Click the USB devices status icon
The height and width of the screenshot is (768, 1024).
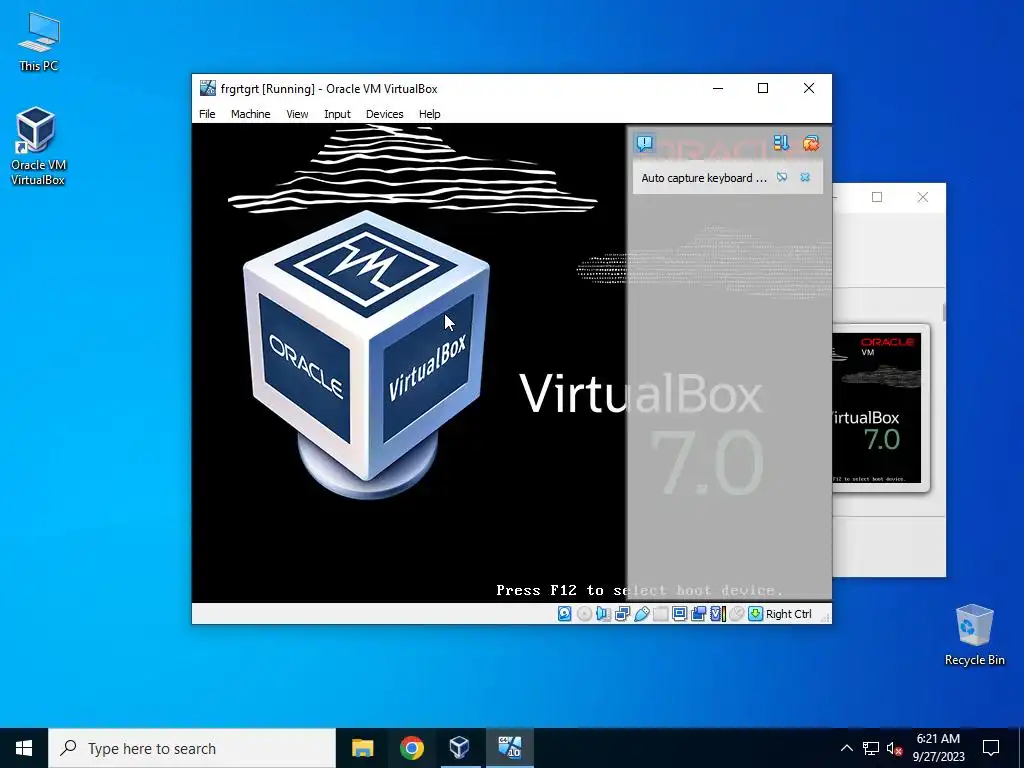point(641,614)
